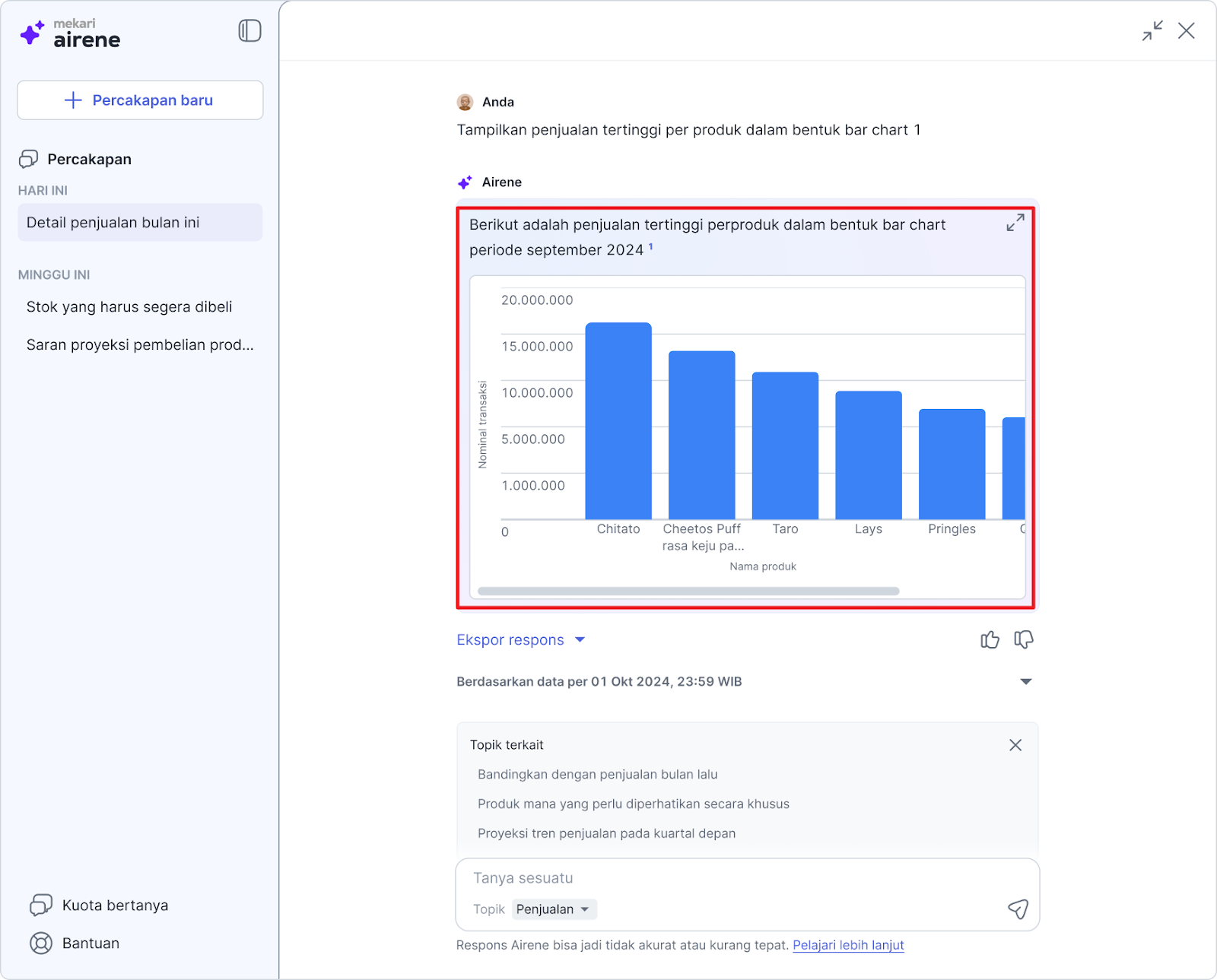Expand the Berdasarkan data per 01 Okt details
Image resolution: width=1217 pixels, height=980 pixels.
[1026, 682]
